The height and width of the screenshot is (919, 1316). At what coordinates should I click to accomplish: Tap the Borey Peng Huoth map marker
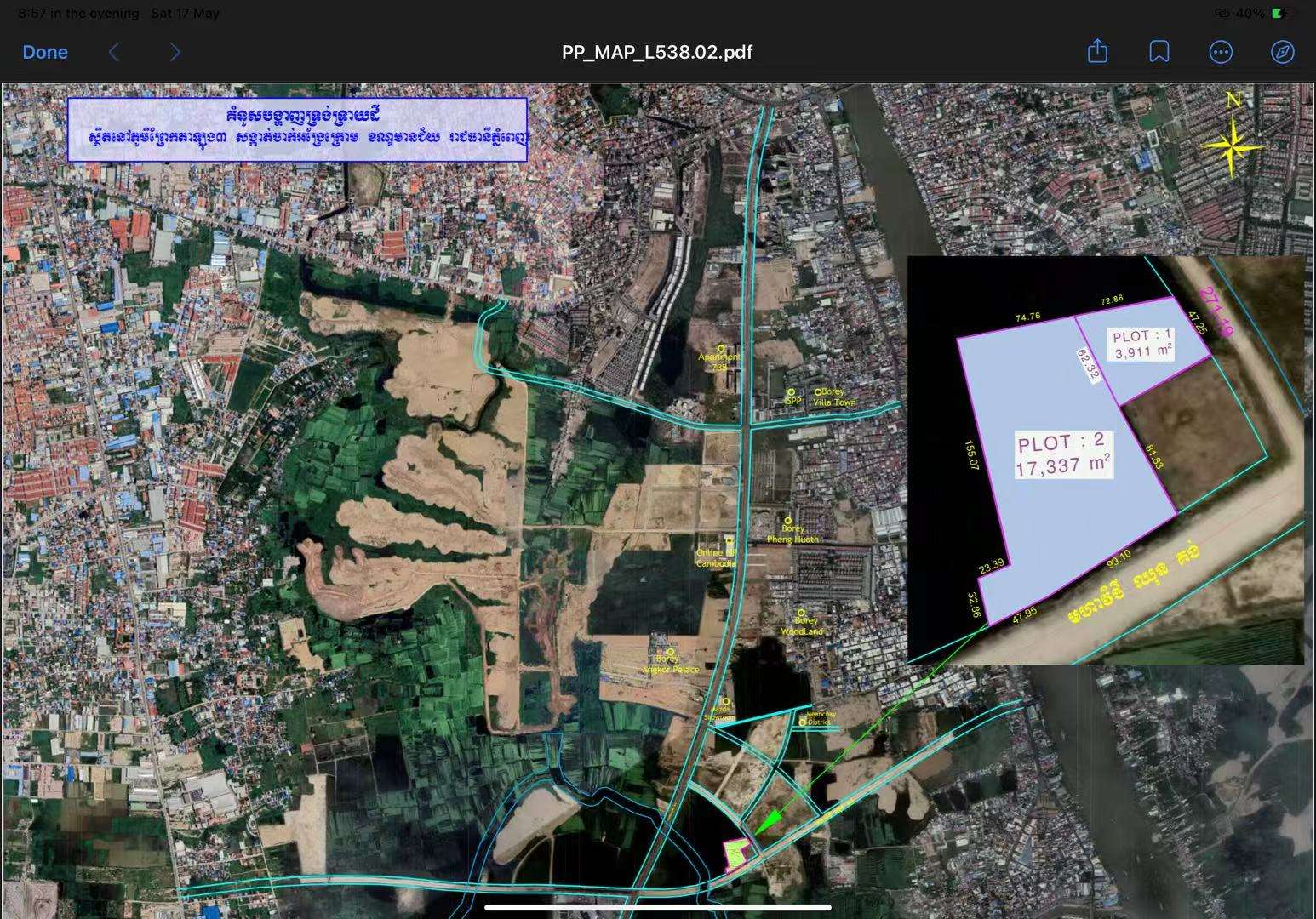[788, 520]
